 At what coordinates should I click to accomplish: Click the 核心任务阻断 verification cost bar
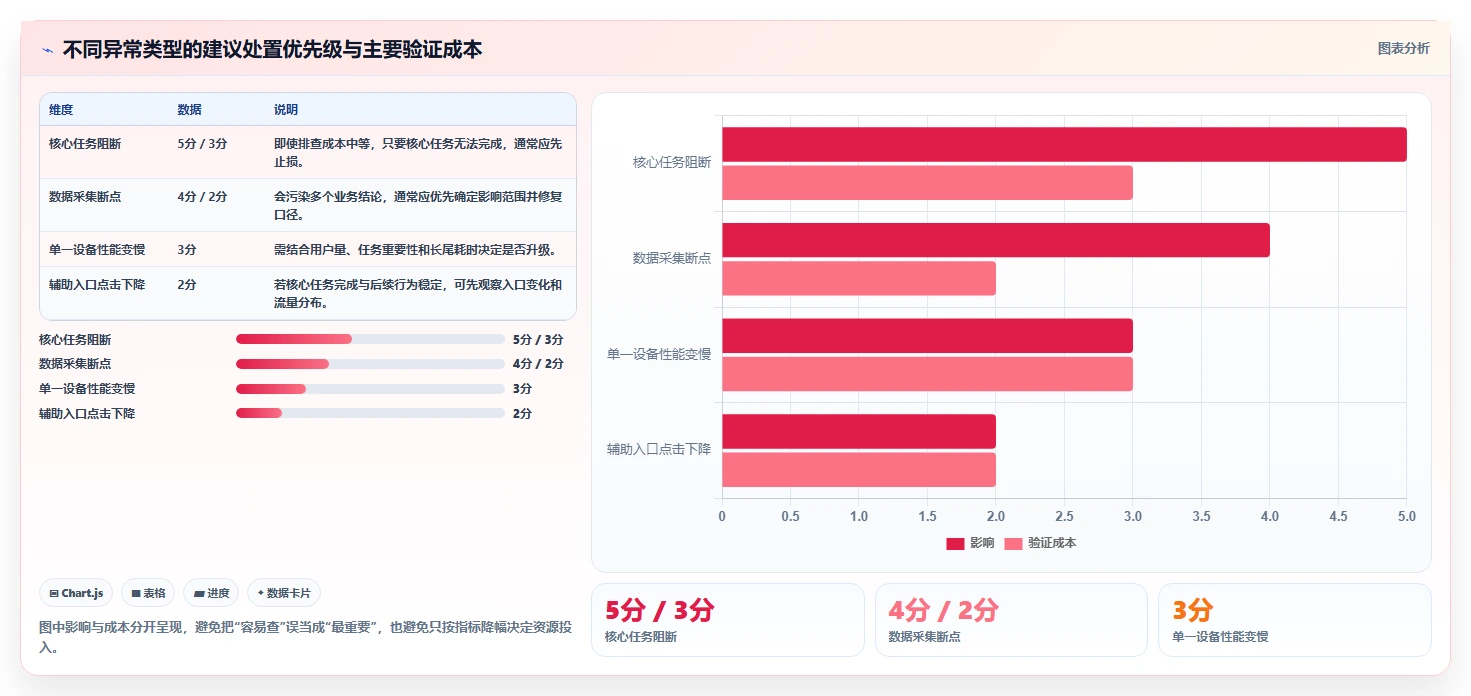[x=927, y=183]
